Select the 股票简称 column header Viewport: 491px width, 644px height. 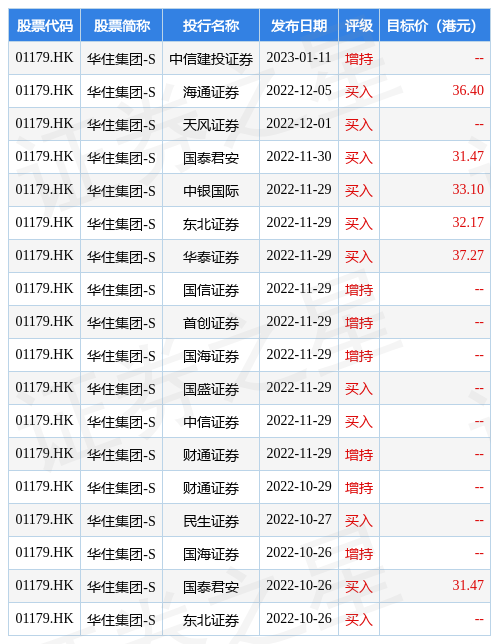tap(122, 25)
